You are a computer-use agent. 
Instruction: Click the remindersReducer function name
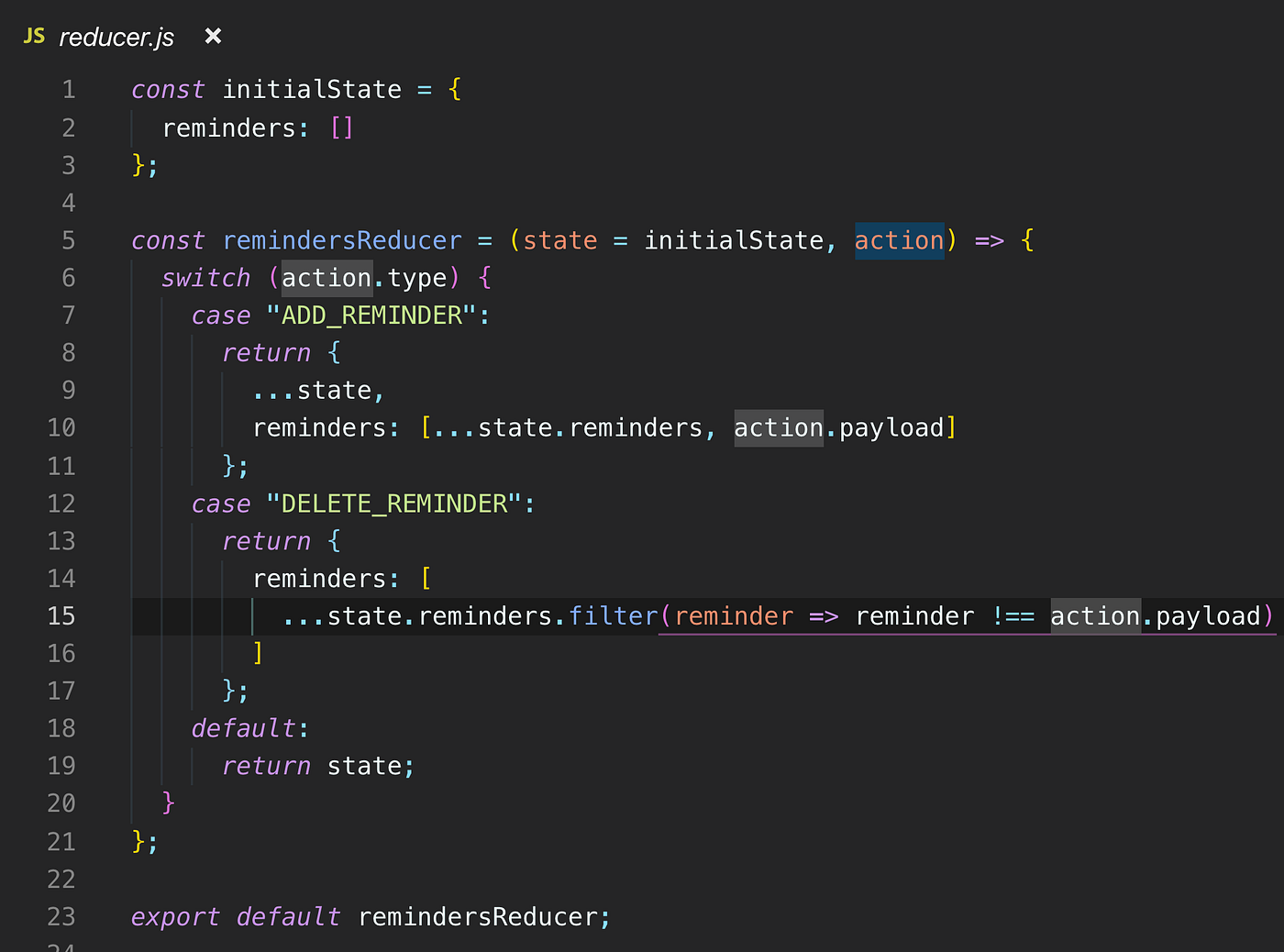(x=341, y=240)
